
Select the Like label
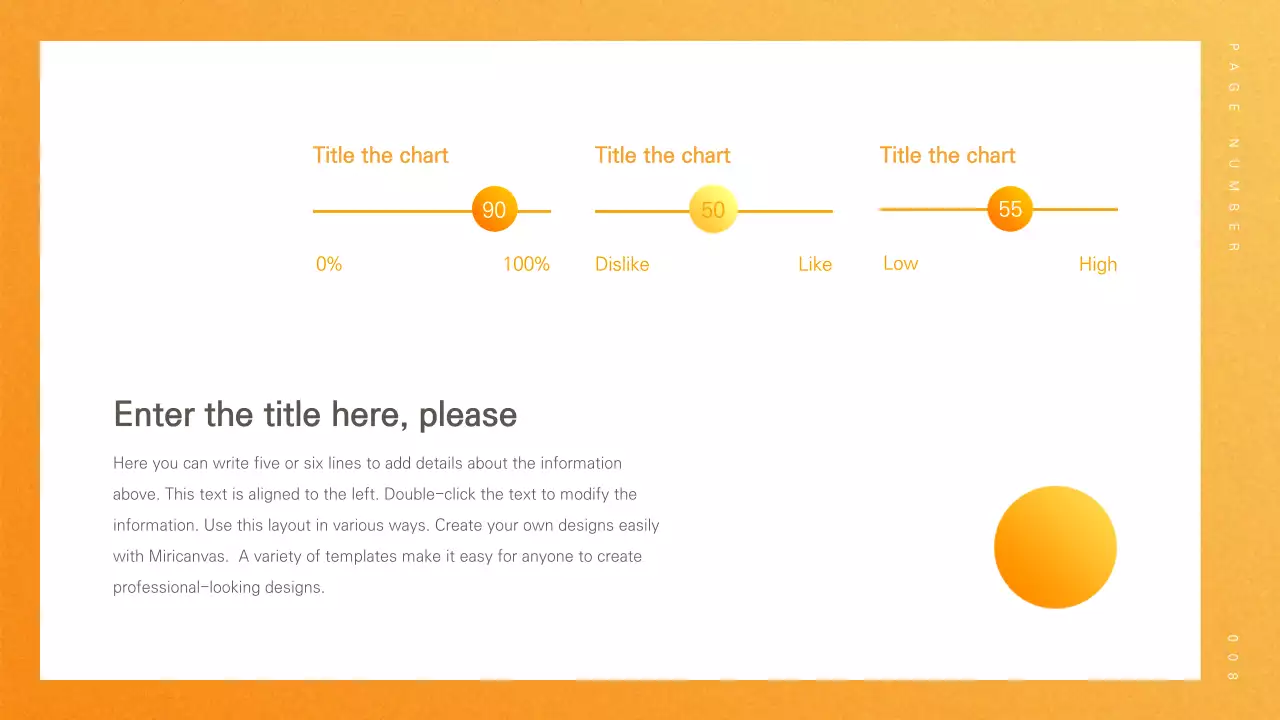coord(815,264)
